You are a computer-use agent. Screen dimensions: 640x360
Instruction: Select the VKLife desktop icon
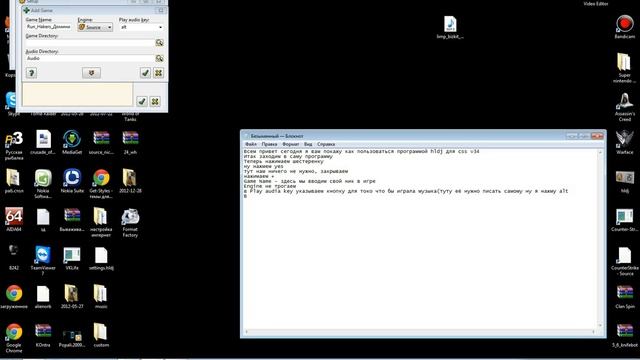coord(72,258)
